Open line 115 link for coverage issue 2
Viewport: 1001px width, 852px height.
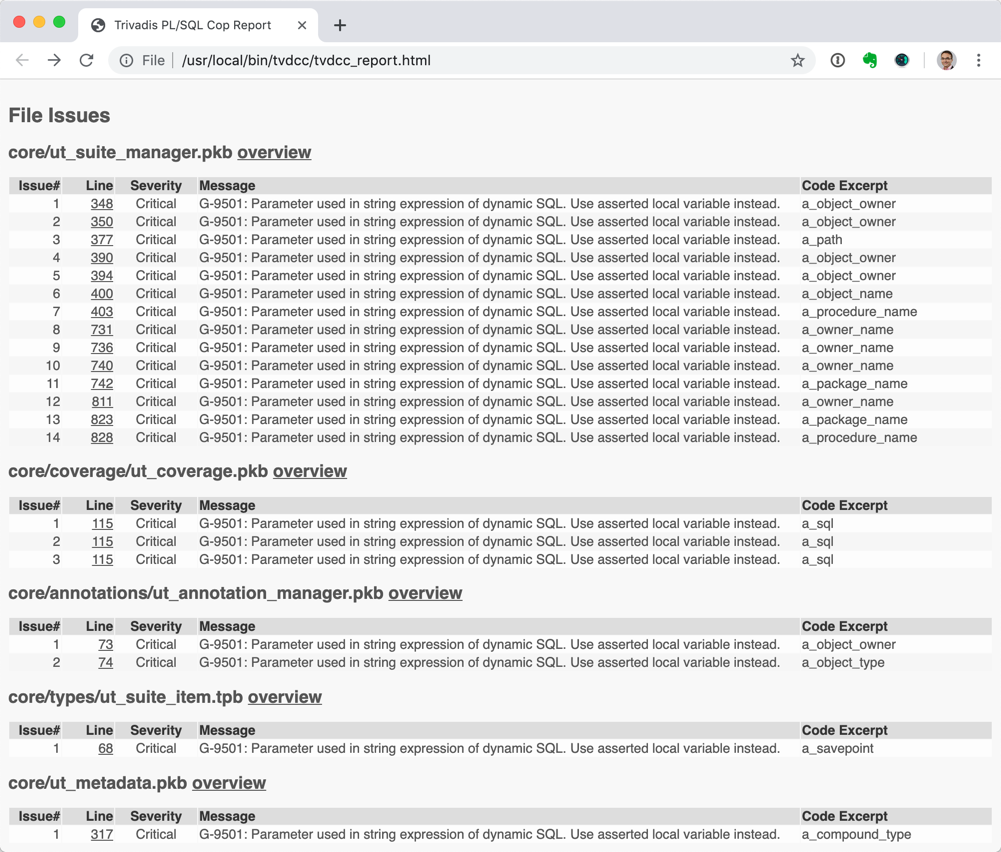pos(102,541)
